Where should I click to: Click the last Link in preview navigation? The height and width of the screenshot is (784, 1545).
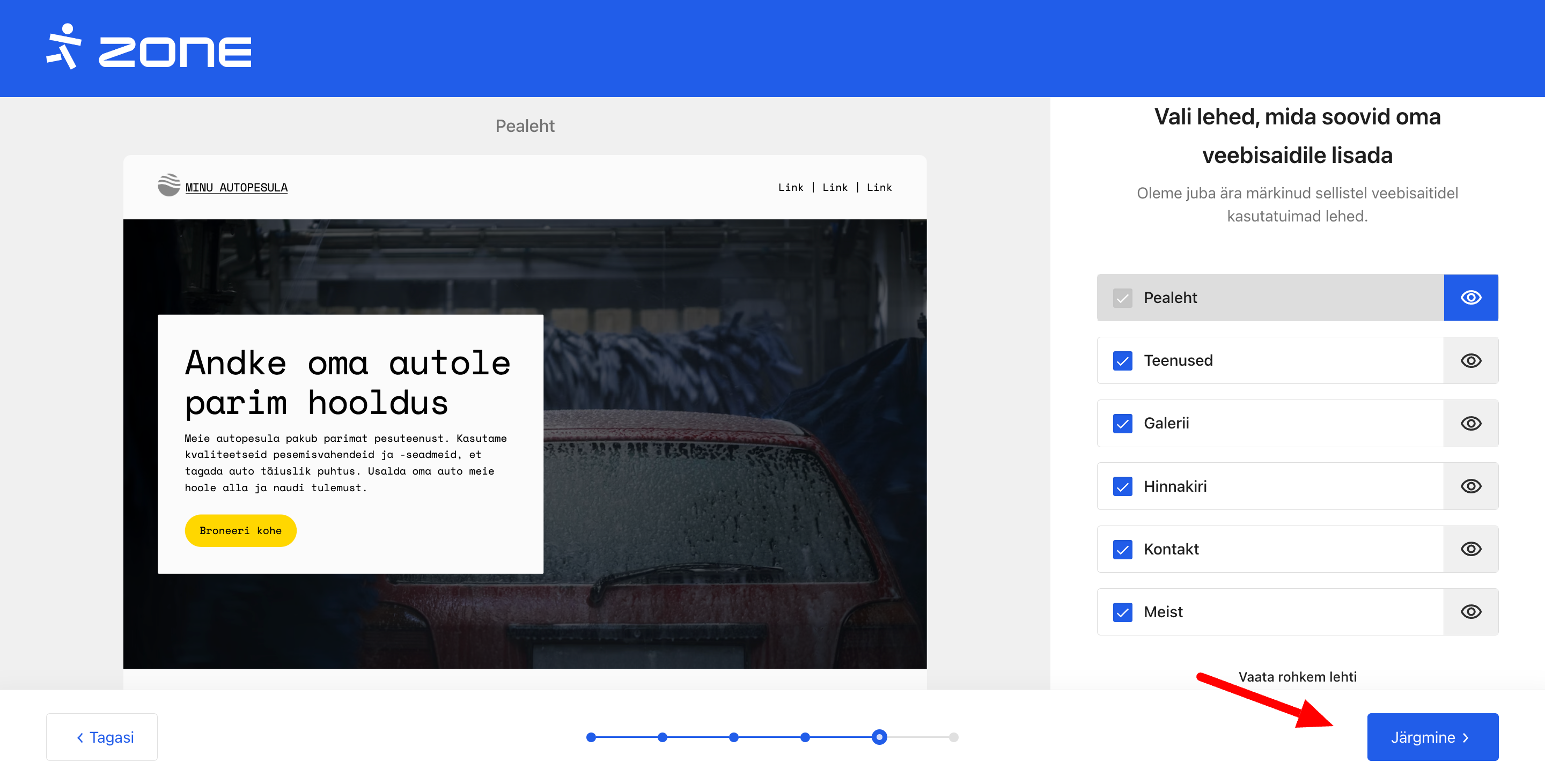879,188
